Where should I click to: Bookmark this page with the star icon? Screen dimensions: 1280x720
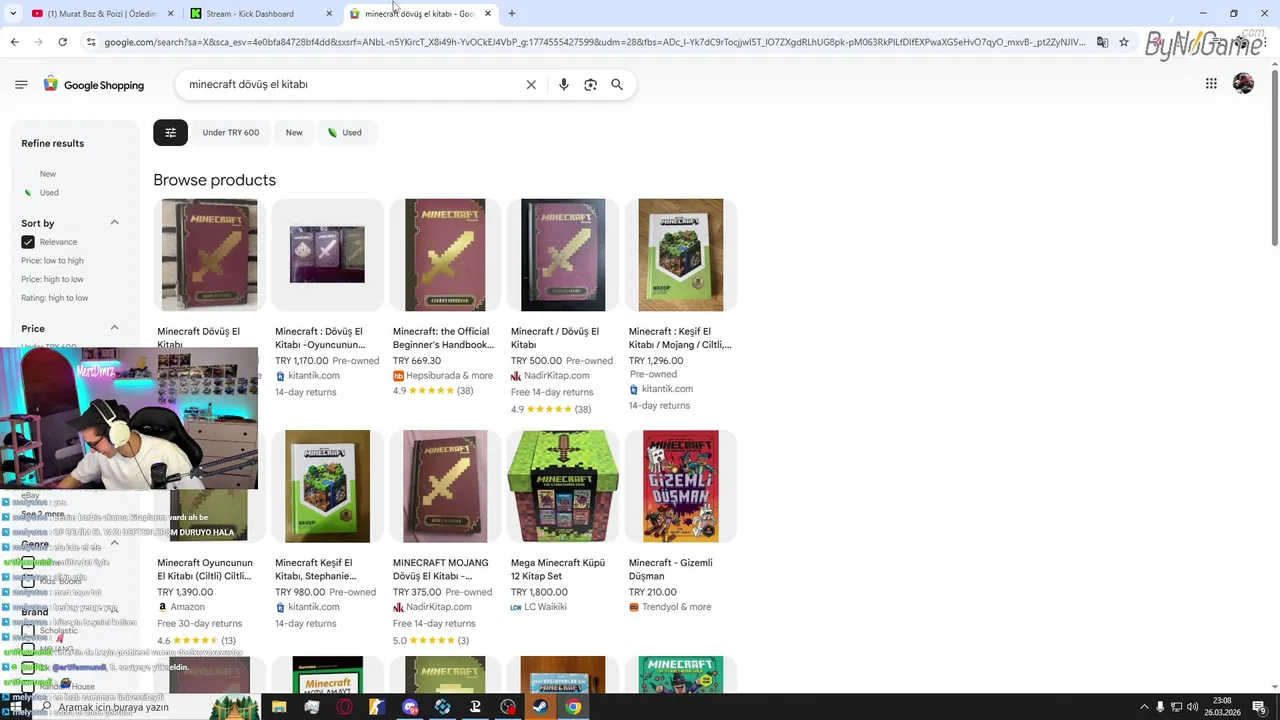(x=1124, y=42)
